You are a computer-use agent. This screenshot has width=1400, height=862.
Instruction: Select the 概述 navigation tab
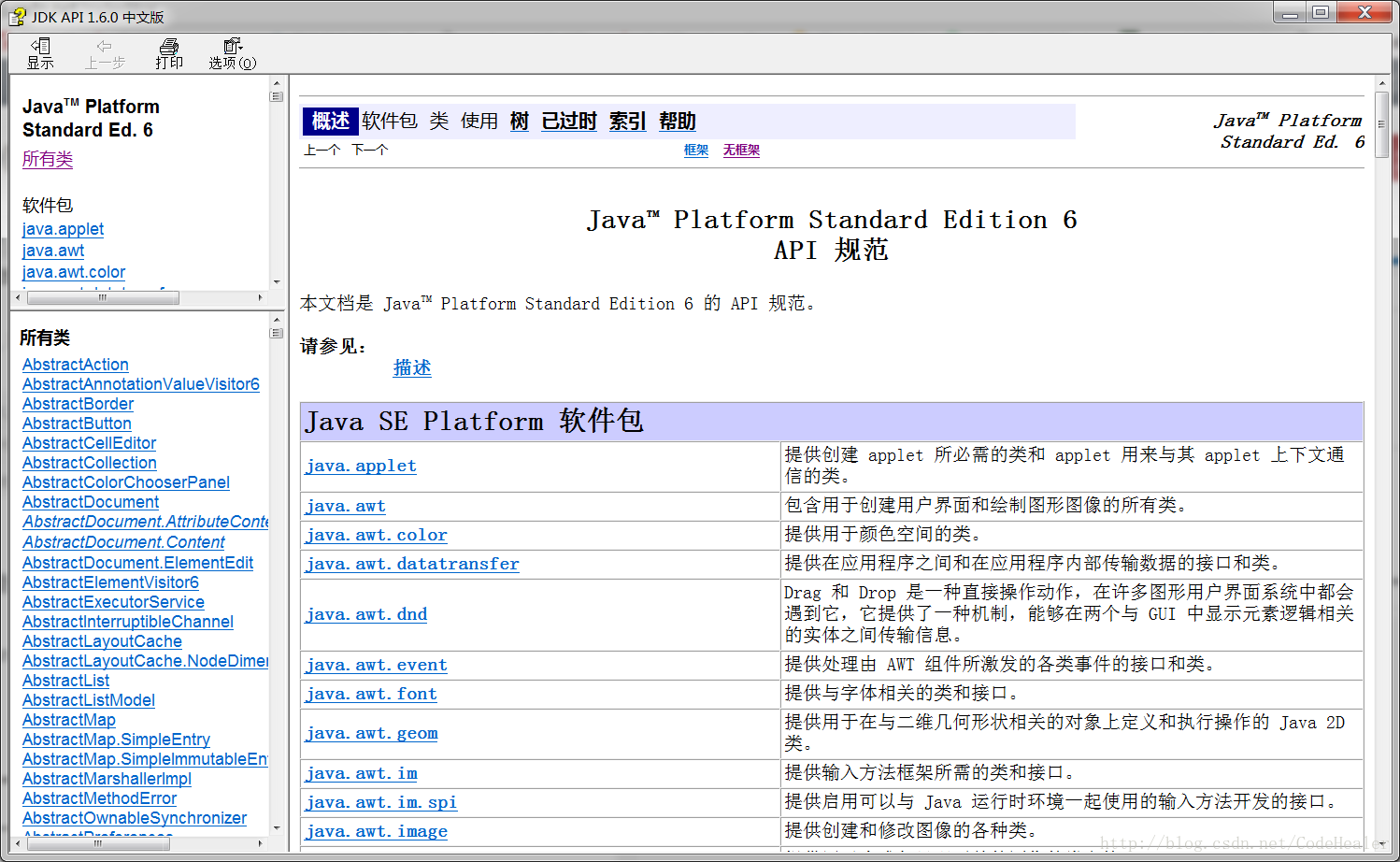(x=331, y=121)
